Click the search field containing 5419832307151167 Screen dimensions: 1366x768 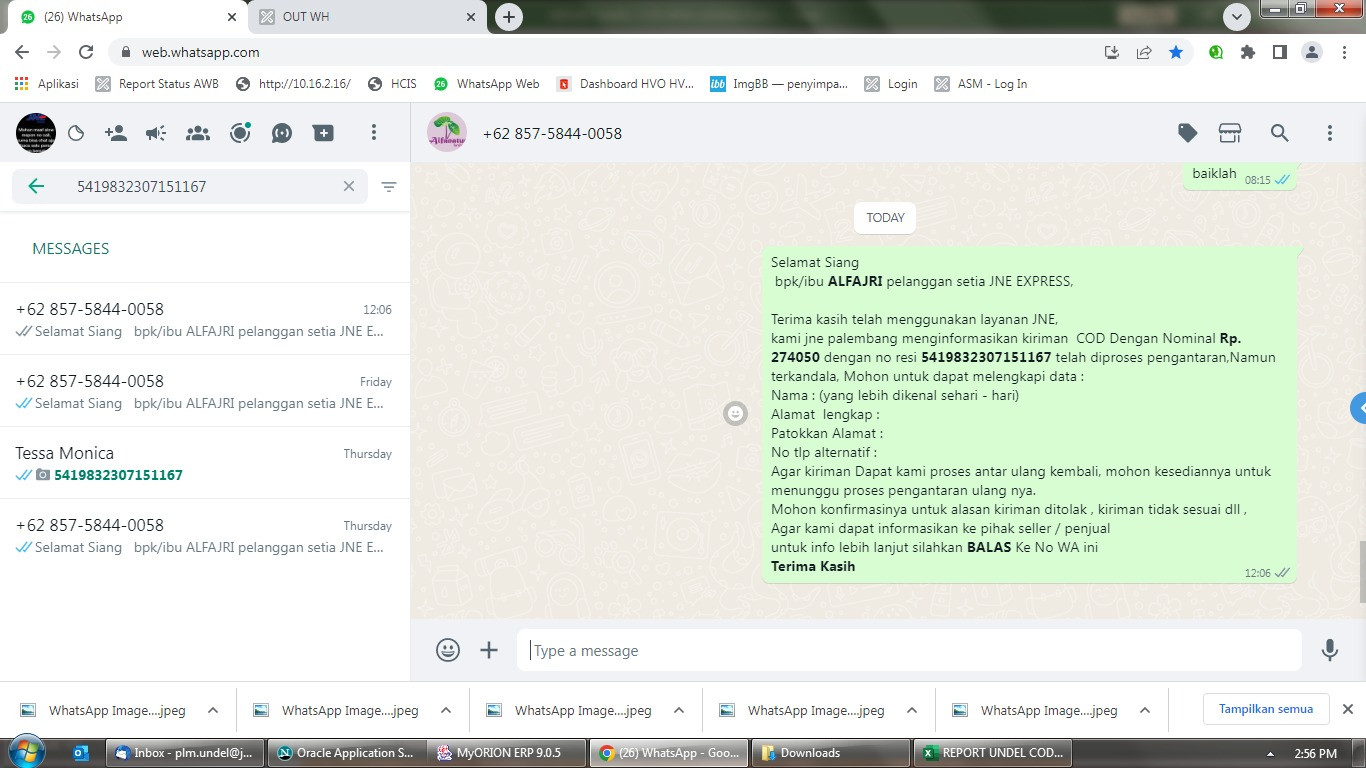pyautogui.click(x=190, y=186)
